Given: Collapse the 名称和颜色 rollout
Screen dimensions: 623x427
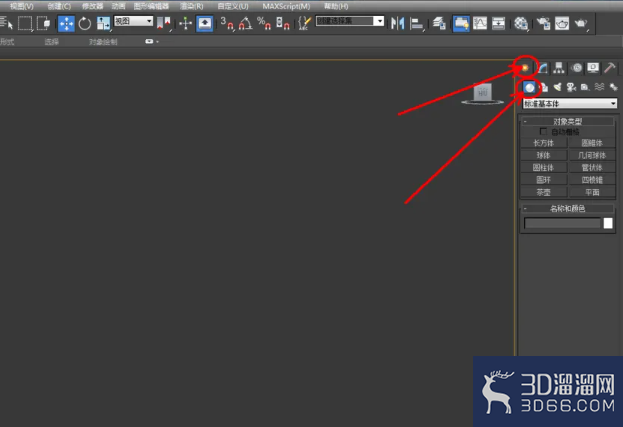Looking at the screenshot, I should click(567, 209).
